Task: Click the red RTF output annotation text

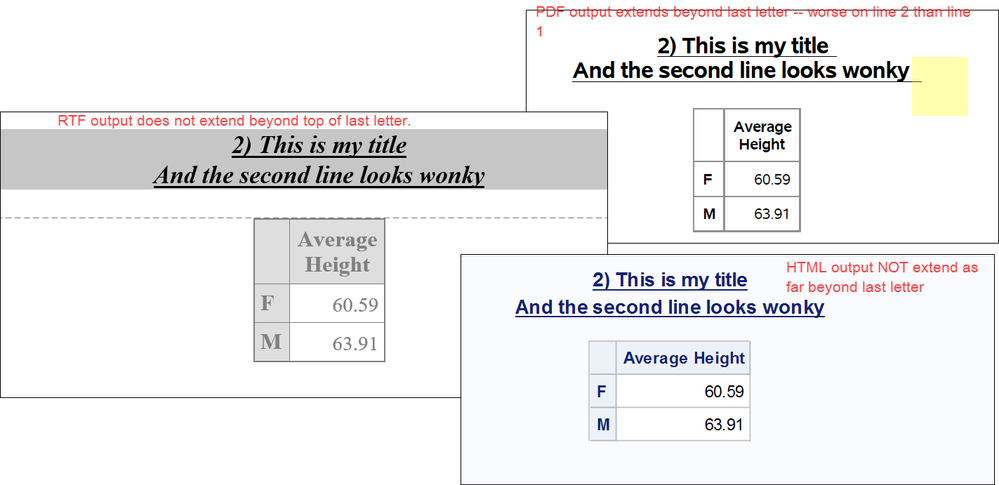Action: coord(234,120)
